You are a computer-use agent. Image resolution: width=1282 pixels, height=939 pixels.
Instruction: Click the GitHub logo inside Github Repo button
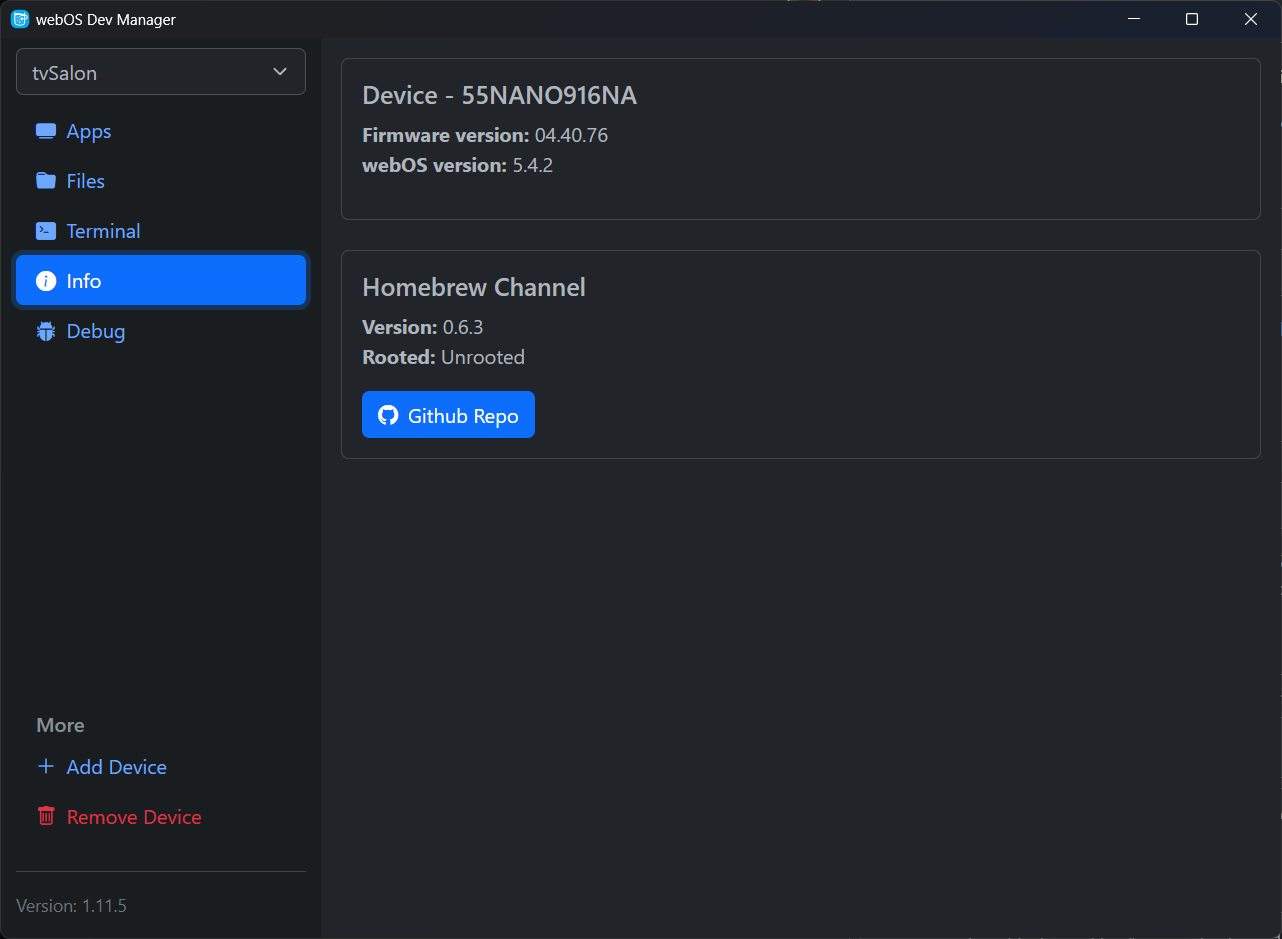coord(387,414)
